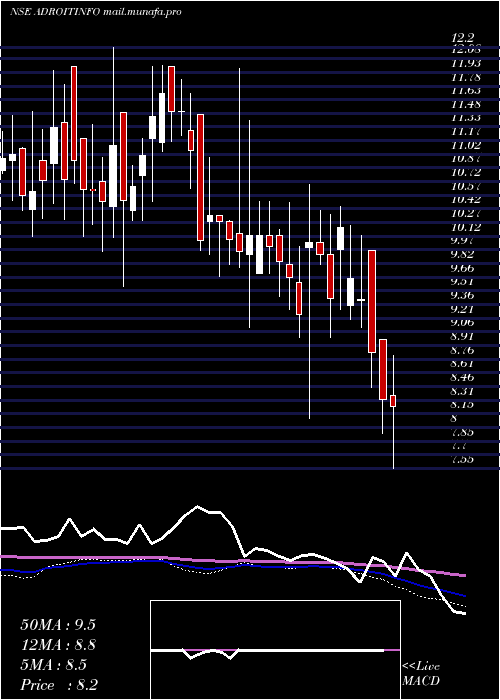Select the 11.78 price axis label
The image size is (500, 700).
click(466, 77)
